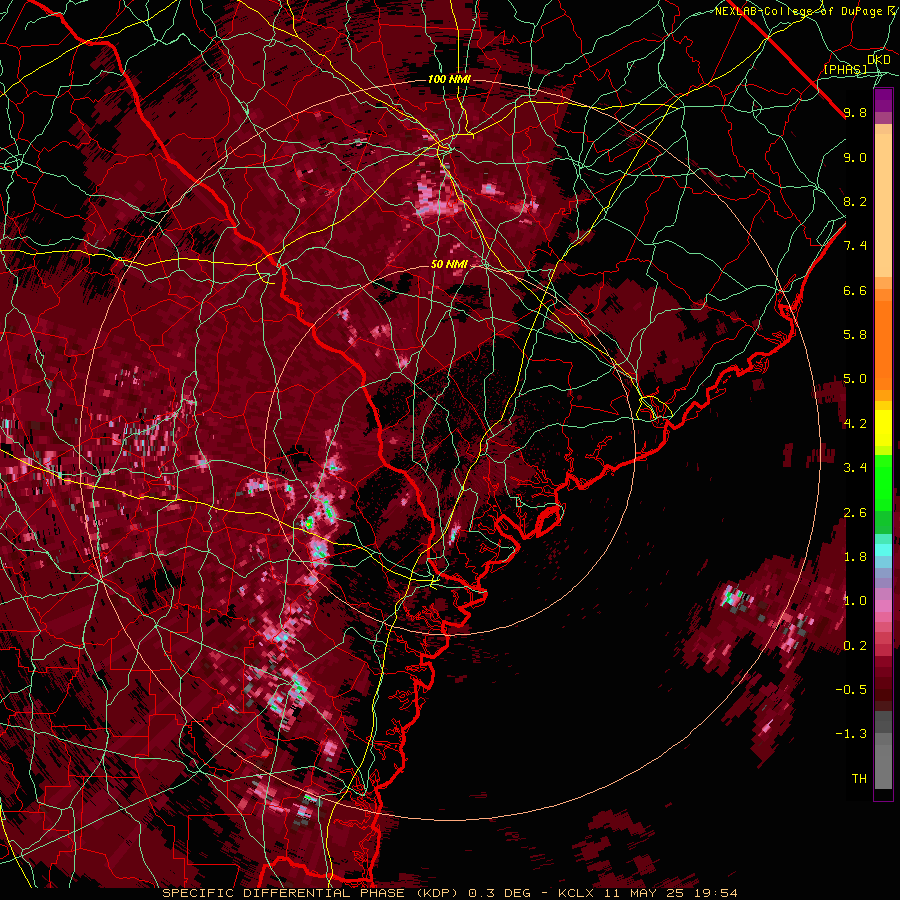Click the -1.3 value on the color scale

(x=851, y=734)
